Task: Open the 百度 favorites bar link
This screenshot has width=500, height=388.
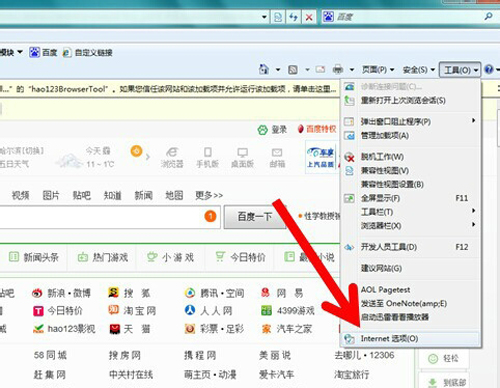Action: (43, 52)
